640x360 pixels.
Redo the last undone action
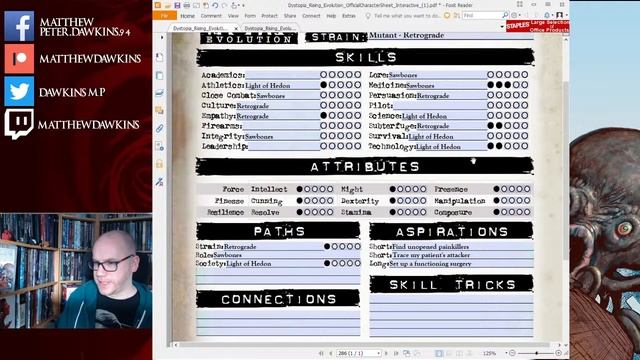point(224,5)
